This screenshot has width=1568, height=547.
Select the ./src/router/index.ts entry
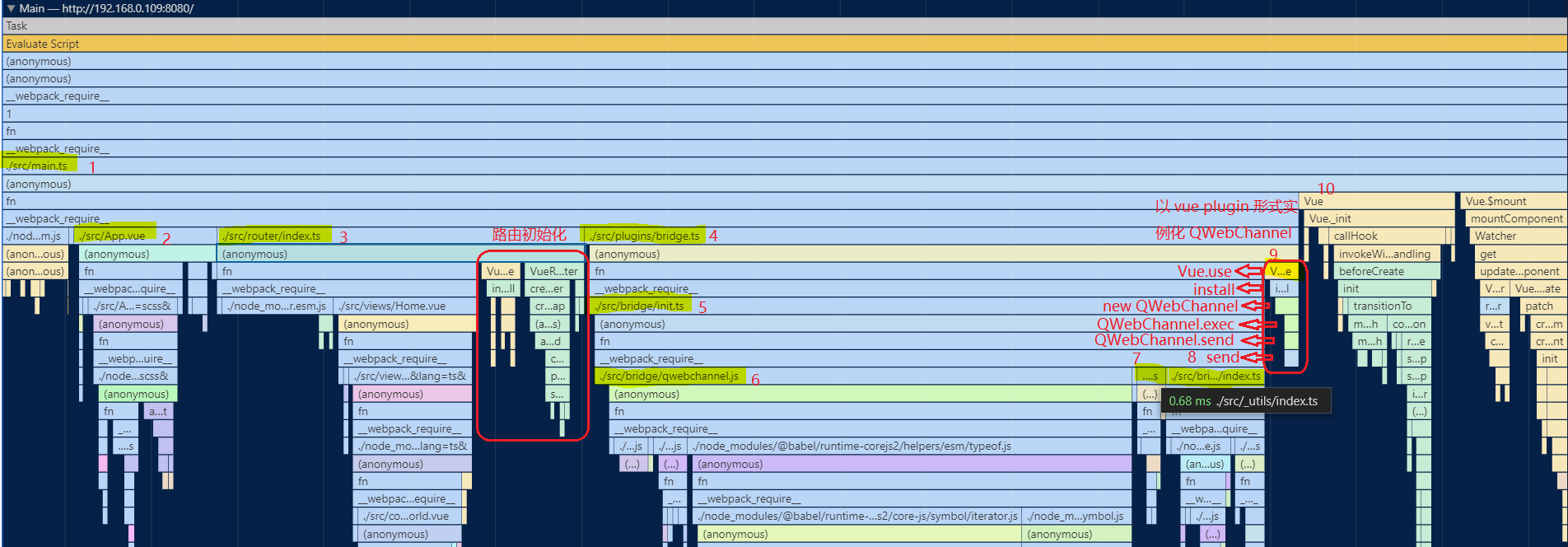[273, 236]
